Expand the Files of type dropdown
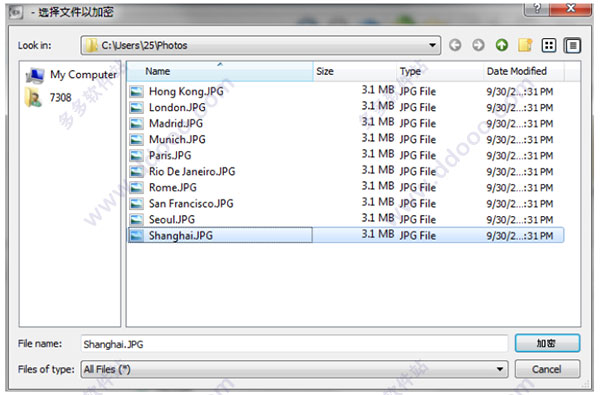The width and height of the screenshot is (600, 395). tap(500, 369)
